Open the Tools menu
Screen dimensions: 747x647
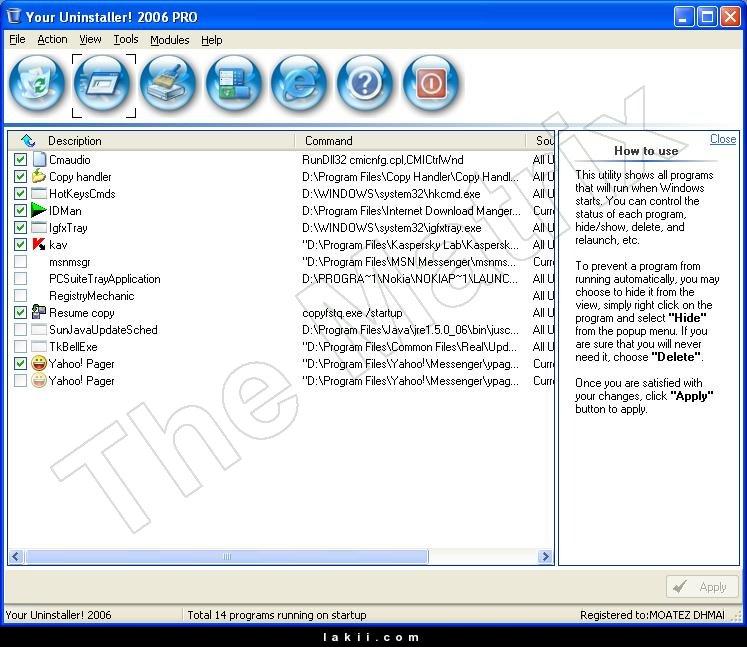click(126, 40)
